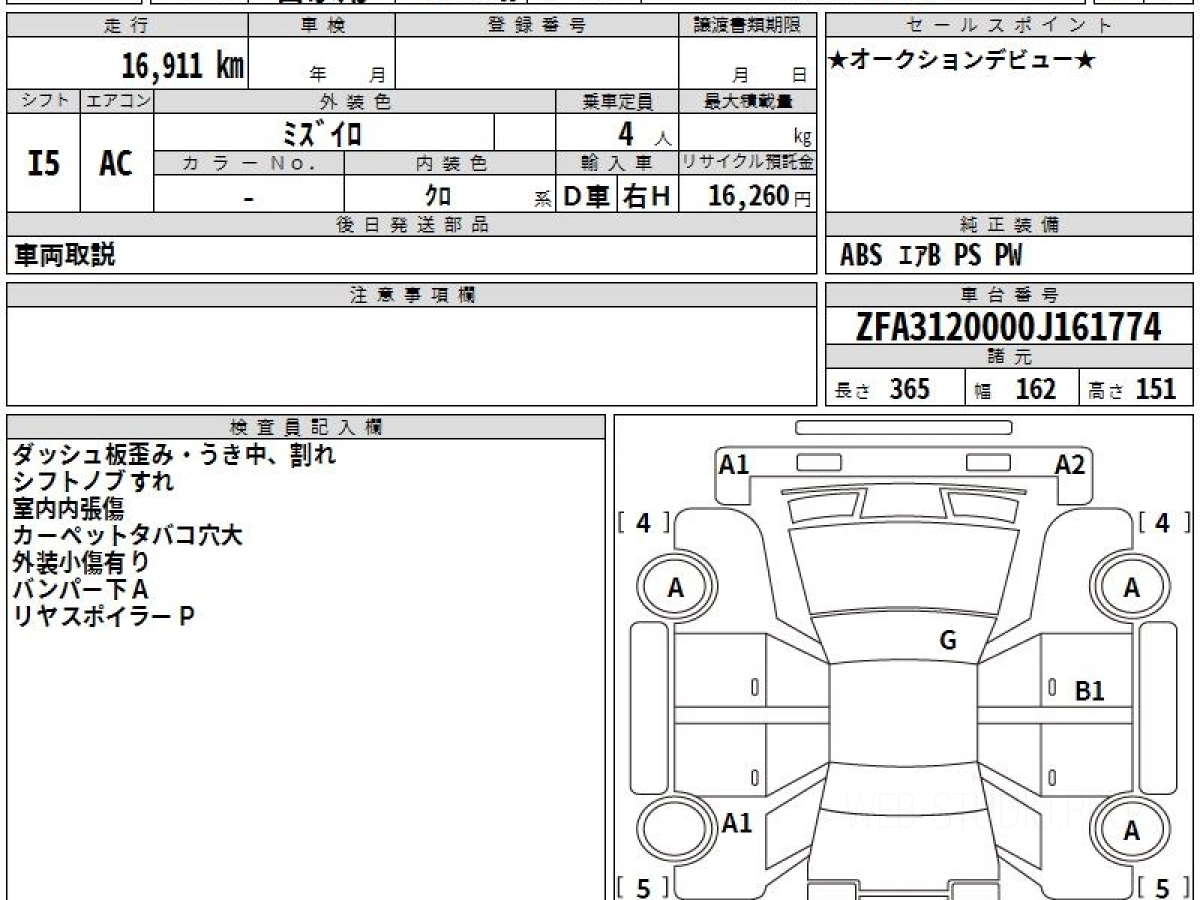
Task: Select the 最大積載量 header
Action: (x=748, y=101)
